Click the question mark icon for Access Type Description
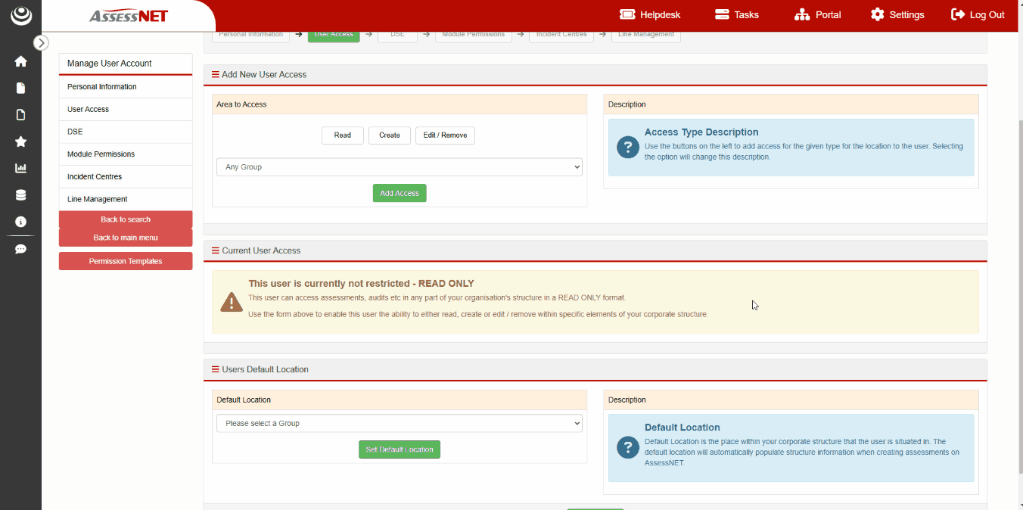This screenshot has height=510, width=1023. [627, 147]
